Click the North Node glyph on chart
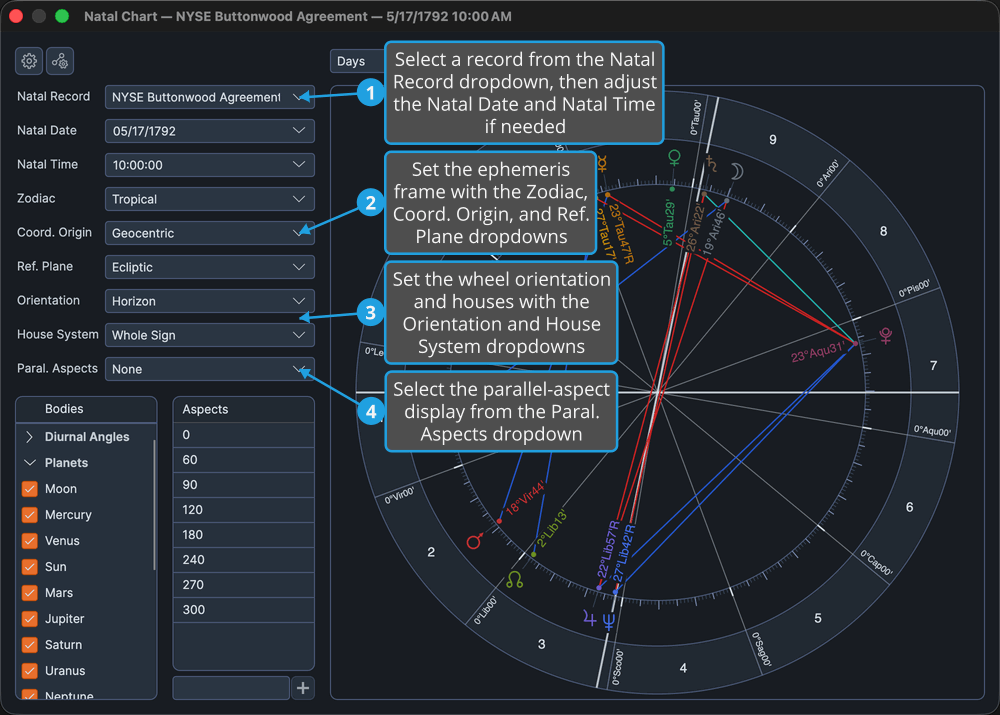The height and width of the screenshot is (715, 1000). coord(514,580)
